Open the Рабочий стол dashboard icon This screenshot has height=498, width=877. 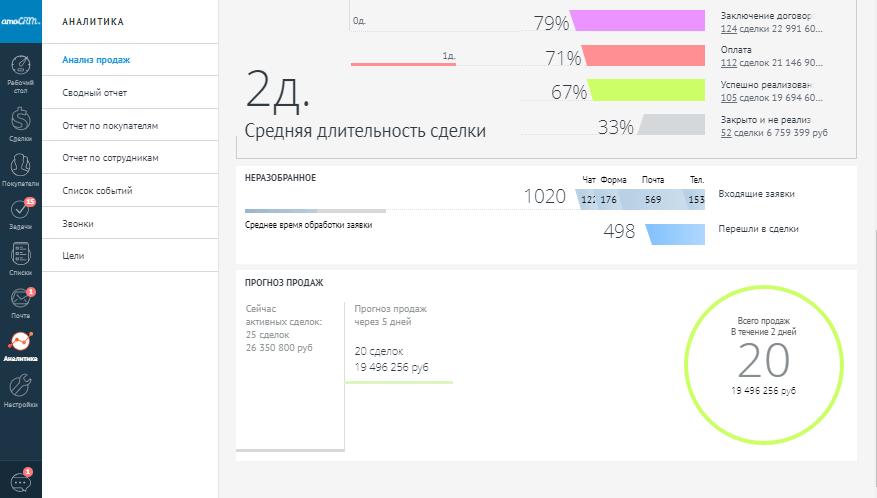click(x=20, y=73)
